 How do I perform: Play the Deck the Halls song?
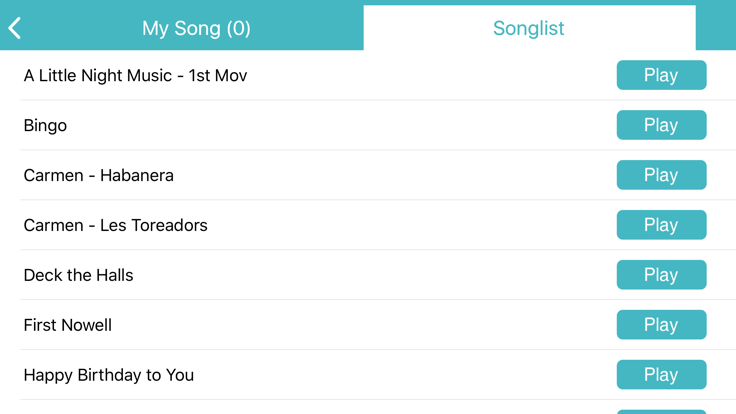pyautogui.click(x=661, y=275)
